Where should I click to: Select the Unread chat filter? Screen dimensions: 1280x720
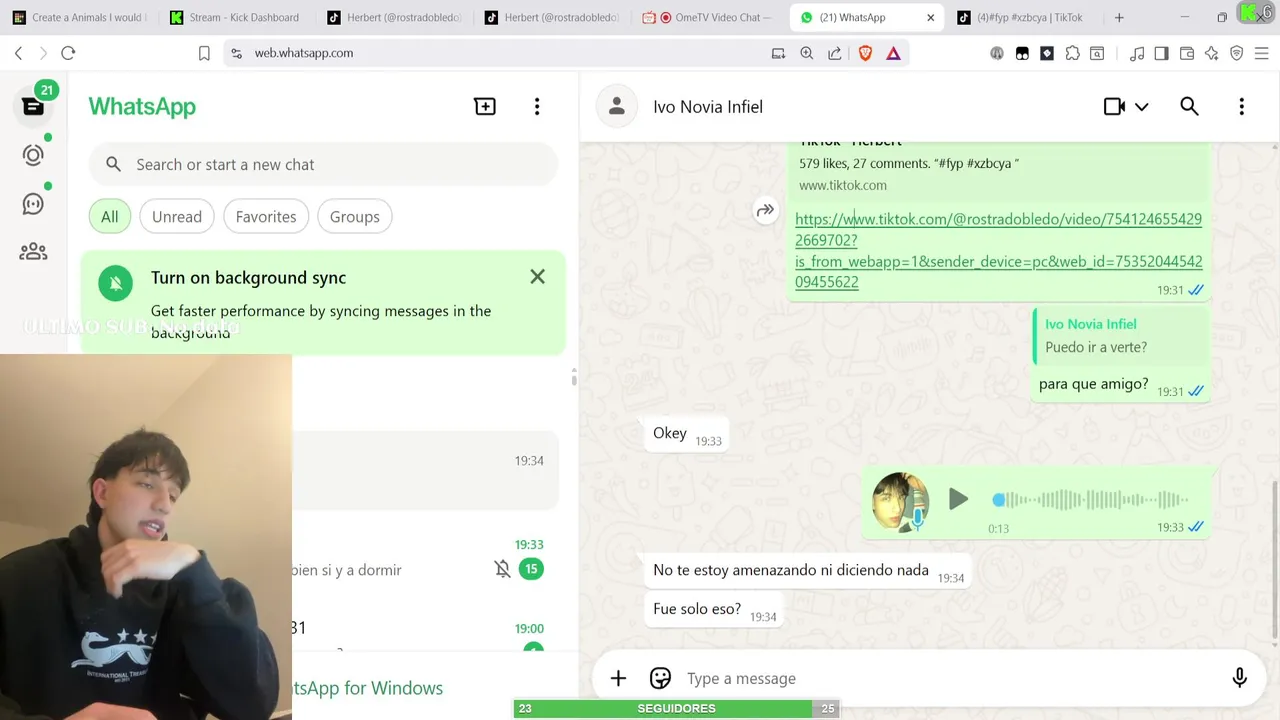[x=177, y=216]
